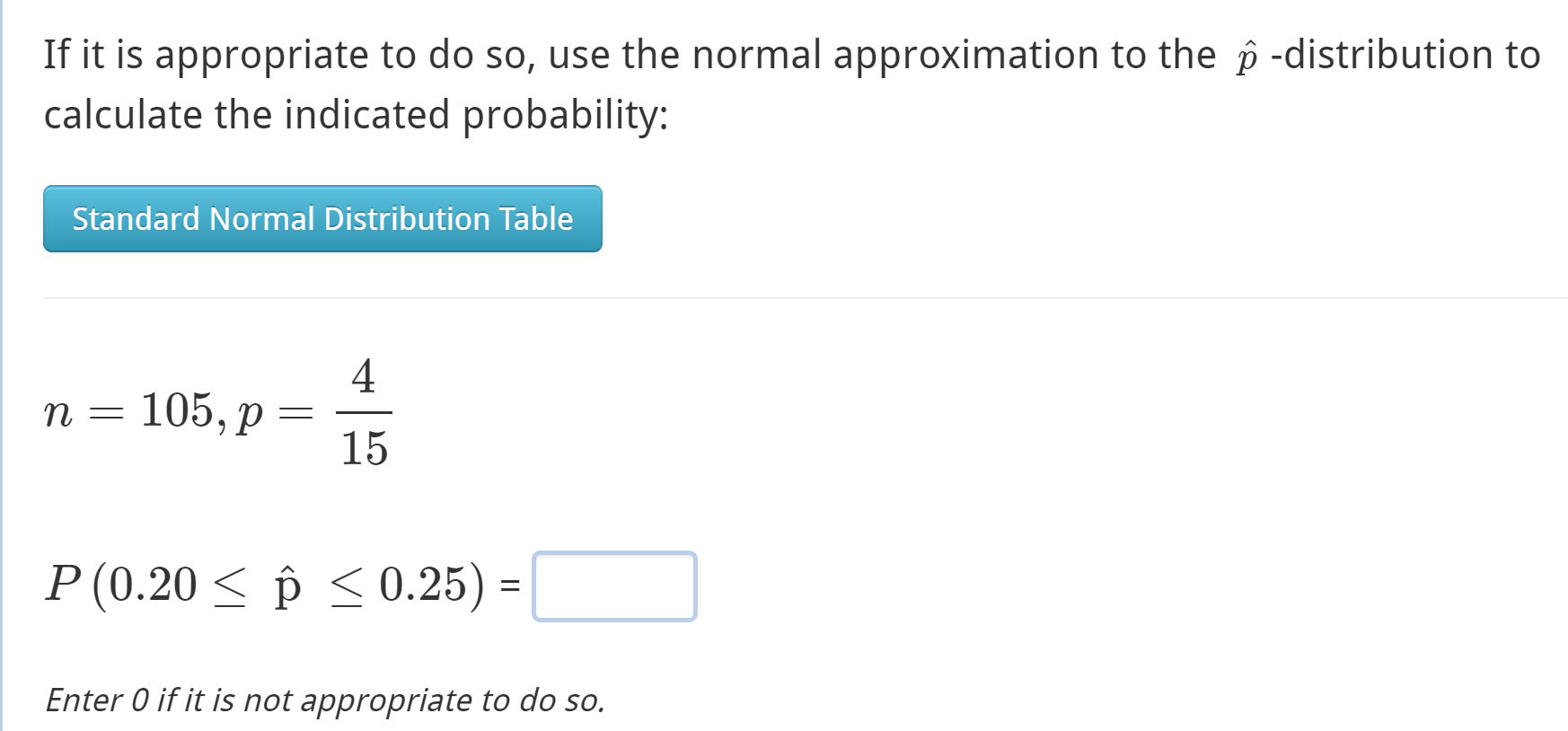Click the p-hat symbol in the question title
This screenshot has height=731, width=1568.
[x=1247, y=54]
